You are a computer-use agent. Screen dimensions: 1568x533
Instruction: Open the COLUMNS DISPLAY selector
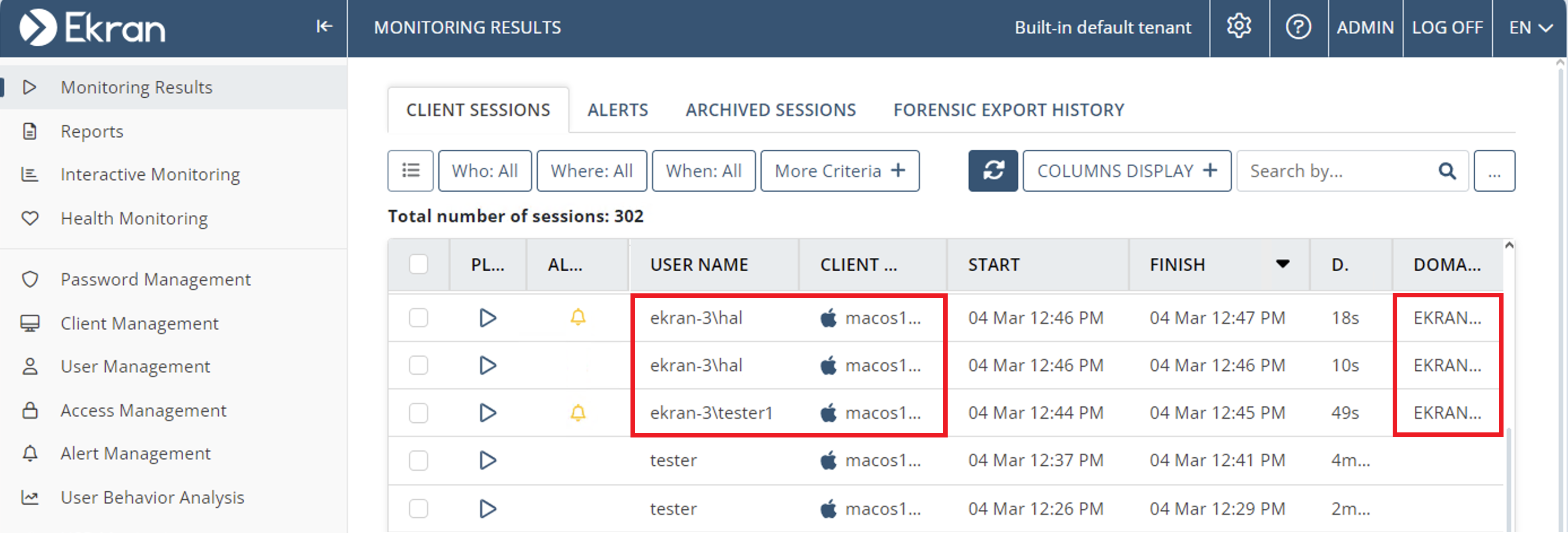tap(1126, 171)
